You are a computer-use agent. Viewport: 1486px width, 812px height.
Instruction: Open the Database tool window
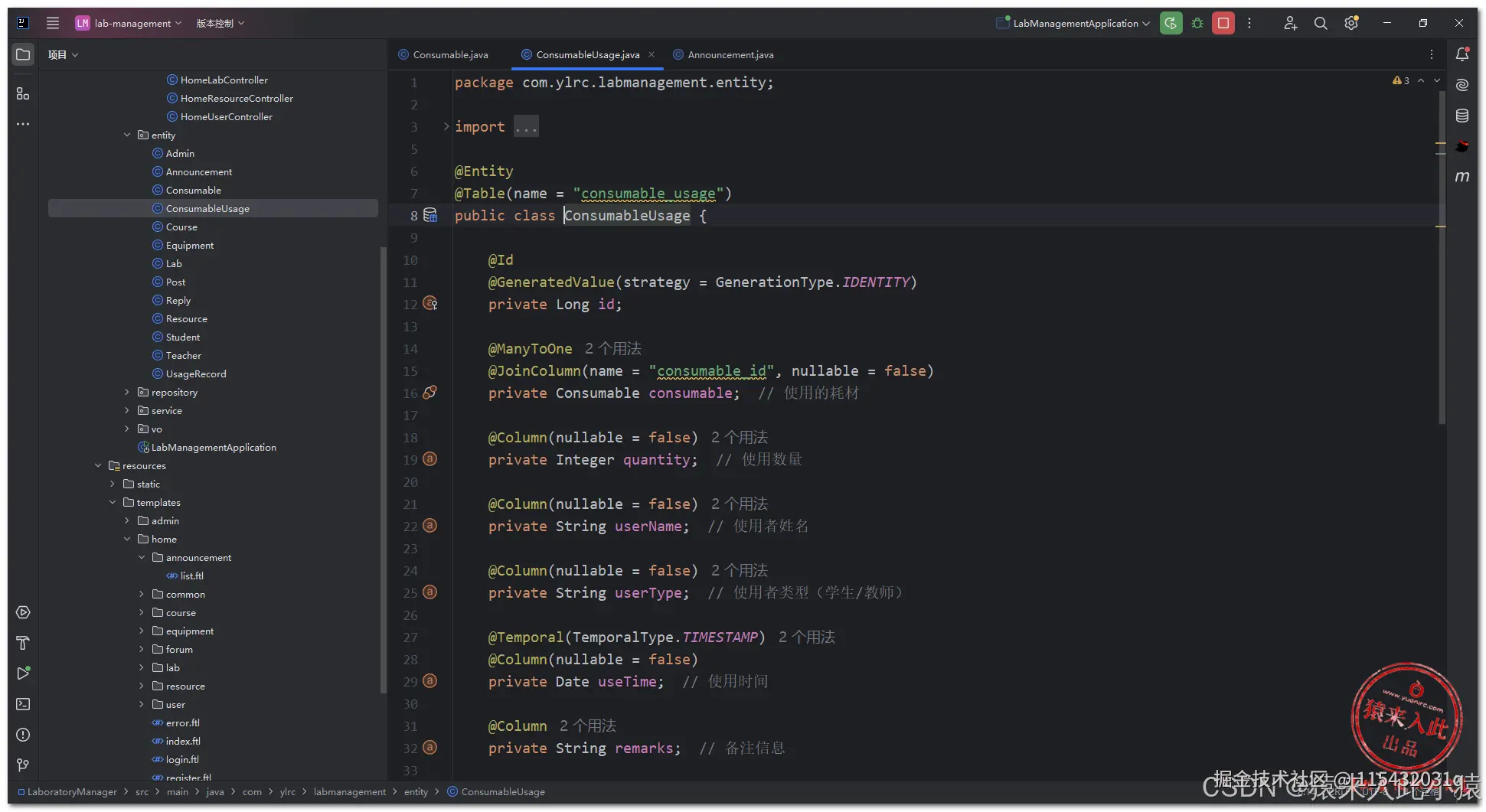(x=1462, y=116)
